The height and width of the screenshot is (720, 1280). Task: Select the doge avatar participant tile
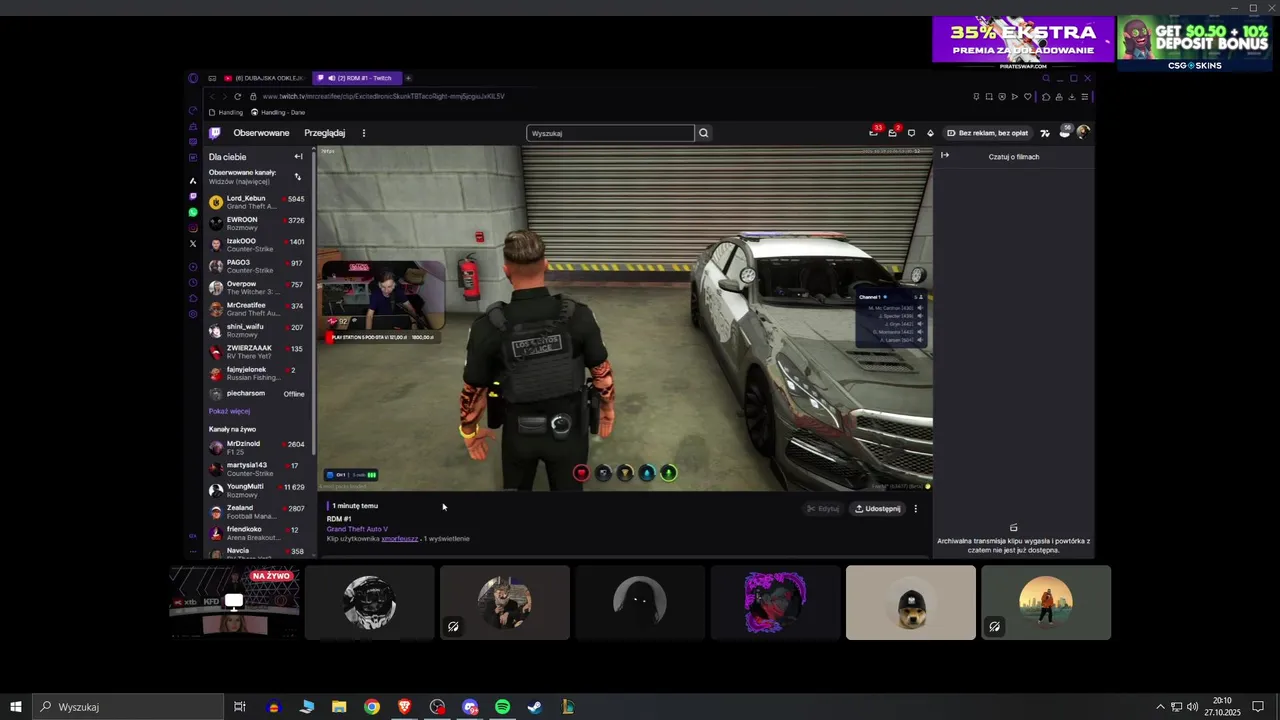tap(910, 602)
